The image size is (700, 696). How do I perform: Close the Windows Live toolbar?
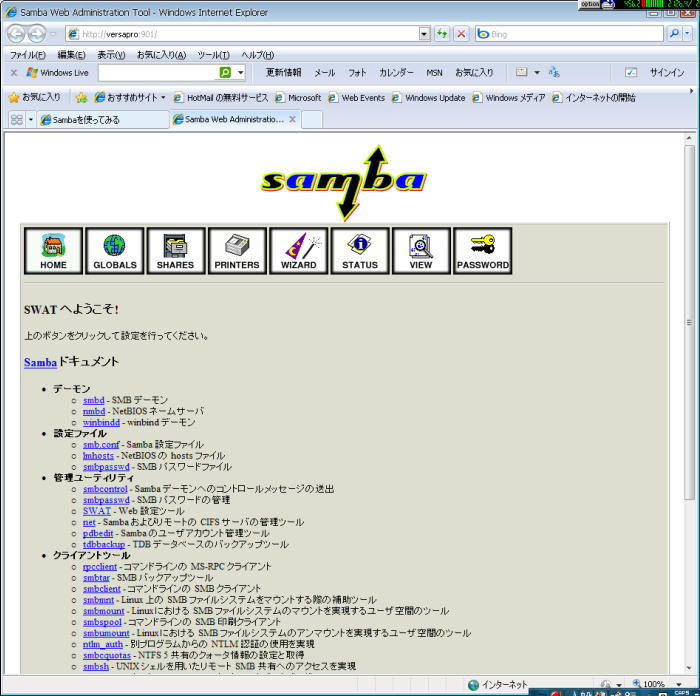pos(14,72)
